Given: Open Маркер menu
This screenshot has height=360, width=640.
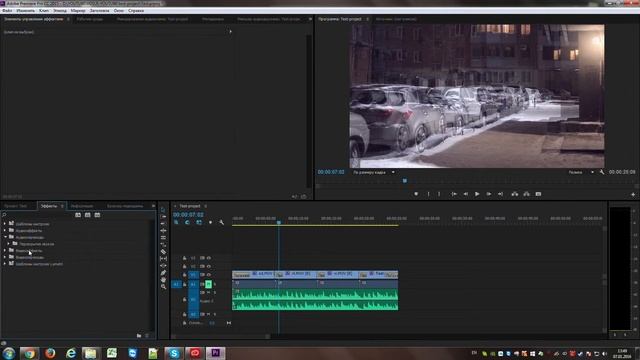Looking at the screenshot, I should click(78, 11).
